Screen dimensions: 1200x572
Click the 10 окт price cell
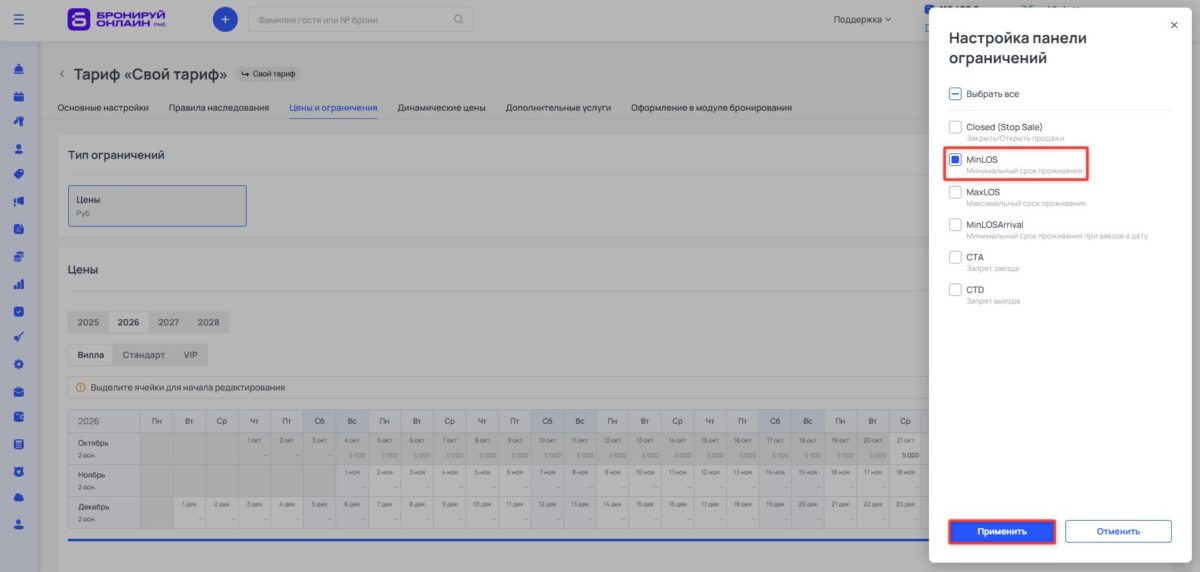coord(547,447)
